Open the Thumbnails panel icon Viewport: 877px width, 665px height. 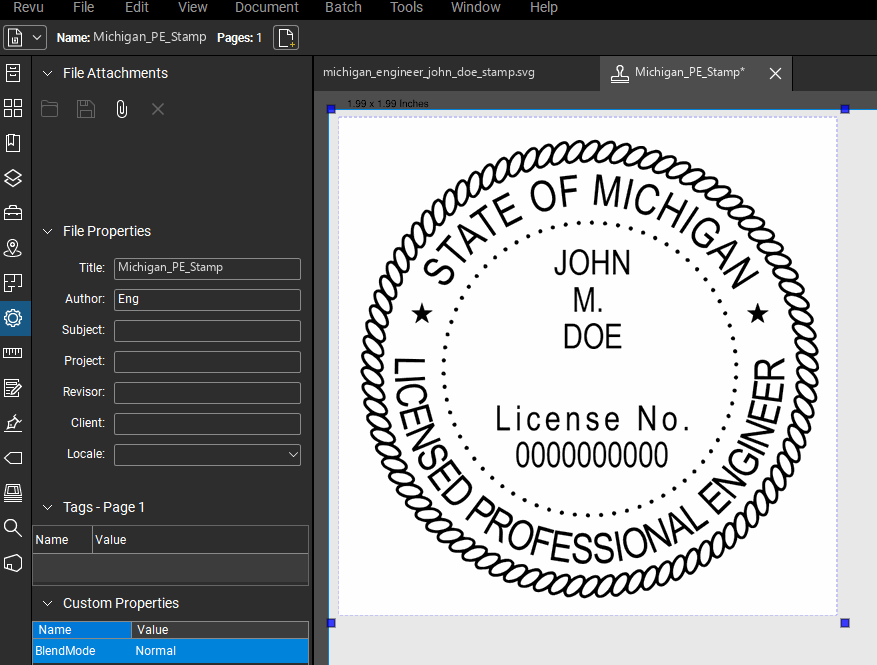pos(13,108)
